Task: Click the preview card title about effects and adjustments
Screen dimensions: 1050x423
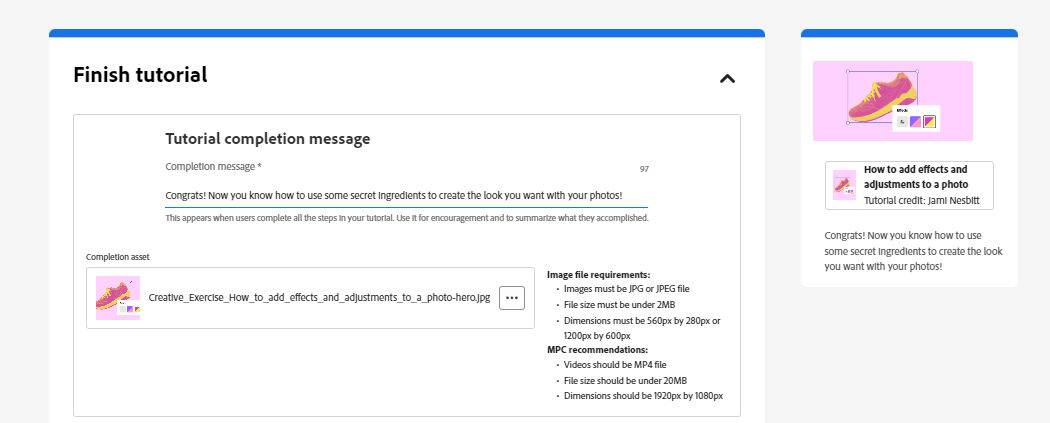Action: pyautogui.click(x=915, y=177)
